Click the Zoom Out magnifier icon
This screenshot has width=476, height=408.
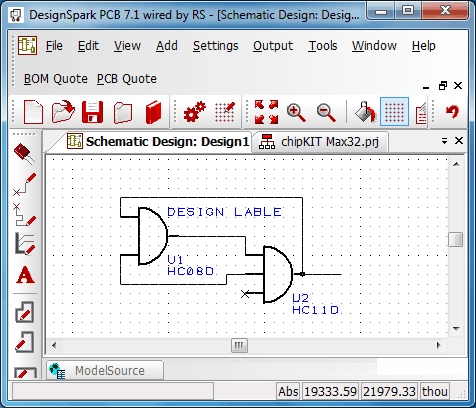(x=326, y=112)
